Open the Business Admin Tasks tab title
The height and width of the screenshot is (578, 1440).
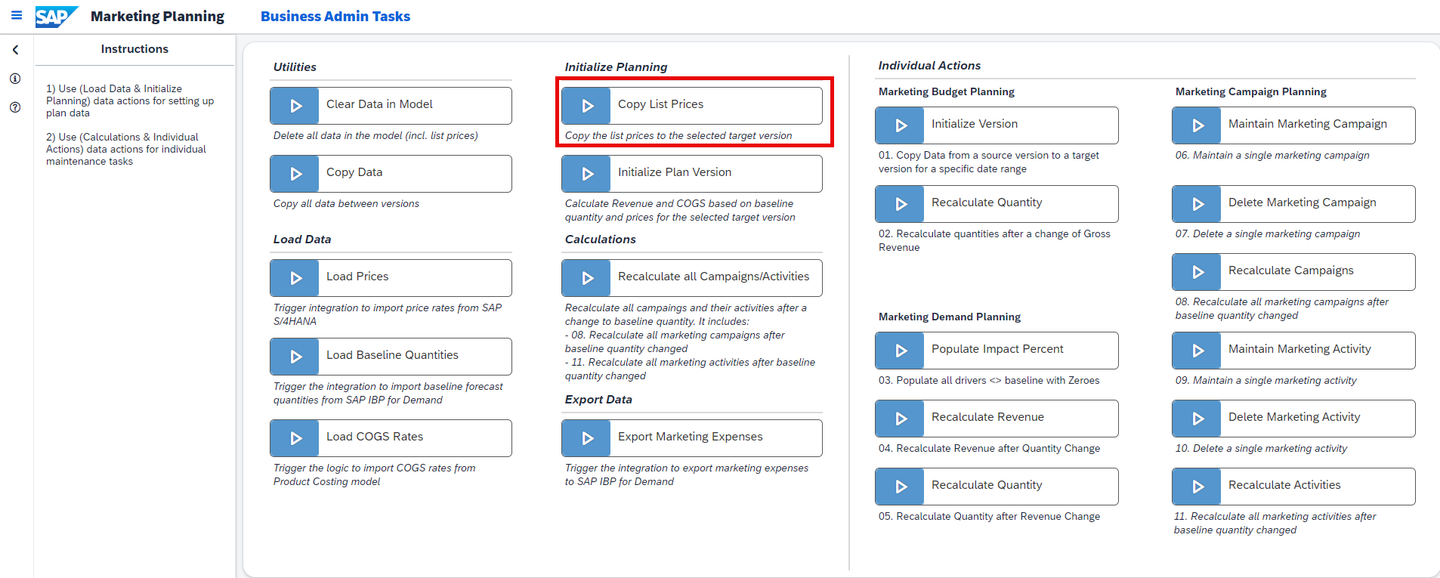(x=335, y=17)
